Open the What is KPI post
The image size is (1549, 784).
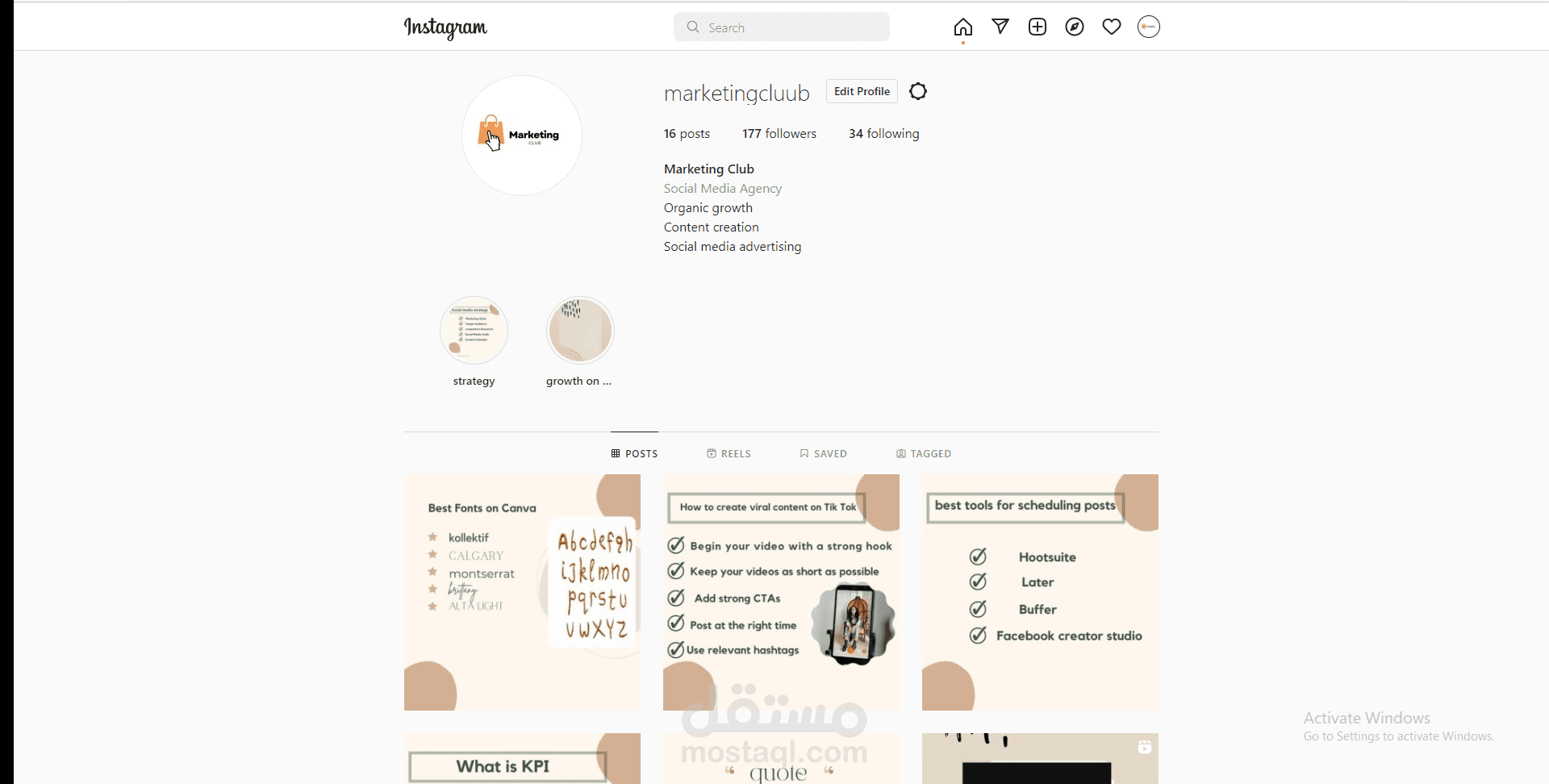[x=522, y=758]
